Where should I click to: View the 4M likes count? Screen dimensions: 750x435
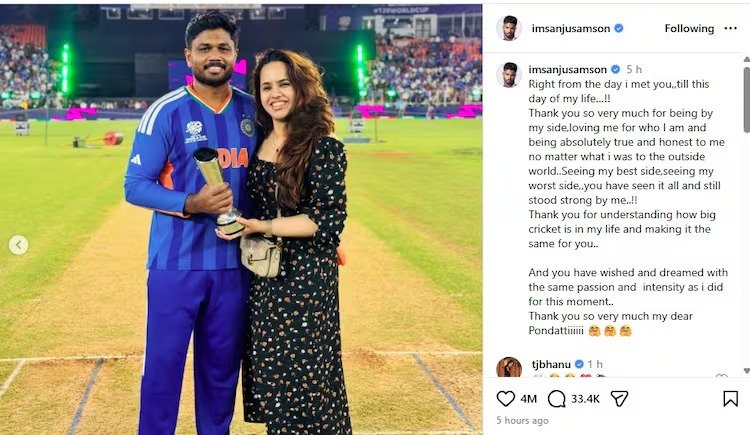(x=530, y=399)
